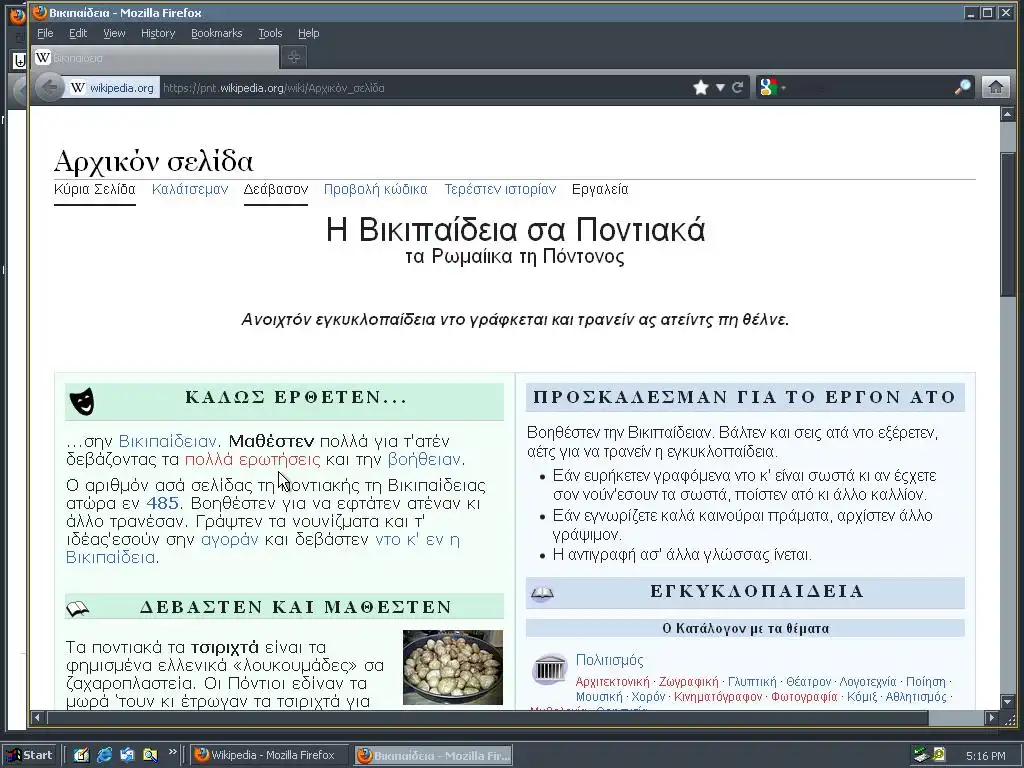Open the Προβολή κώδικα tab
The height and width of the screenshot is (768, 1024).
(x=376, y=189)
